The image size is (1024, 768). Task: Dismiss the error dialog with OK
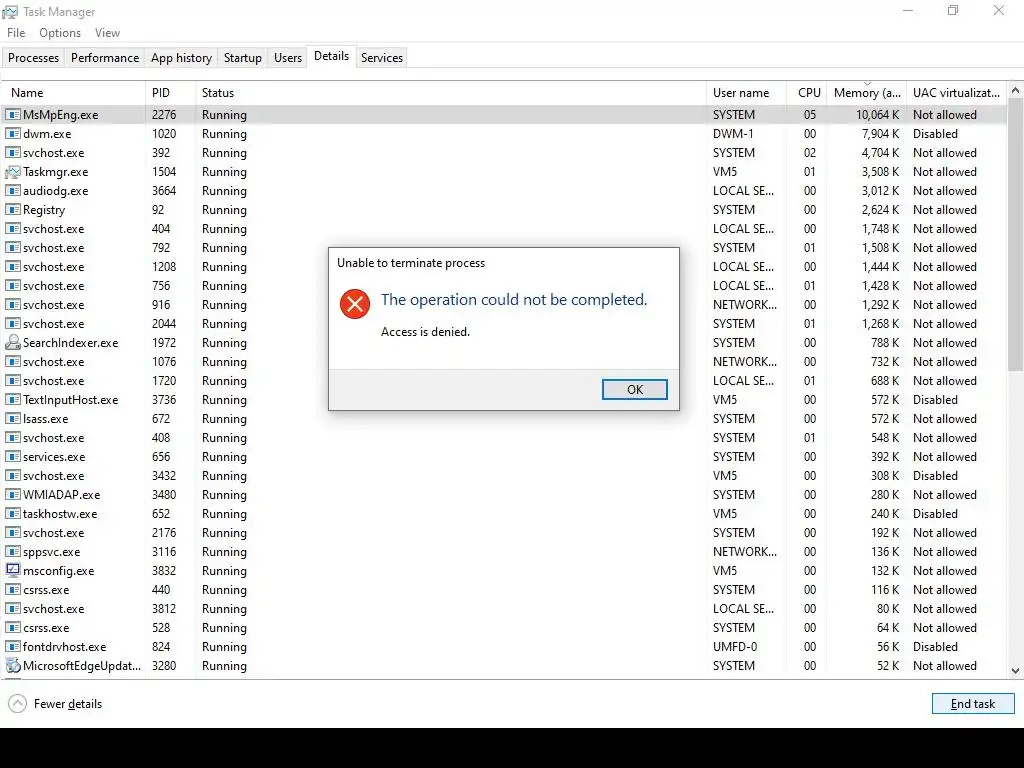(635, 389)
